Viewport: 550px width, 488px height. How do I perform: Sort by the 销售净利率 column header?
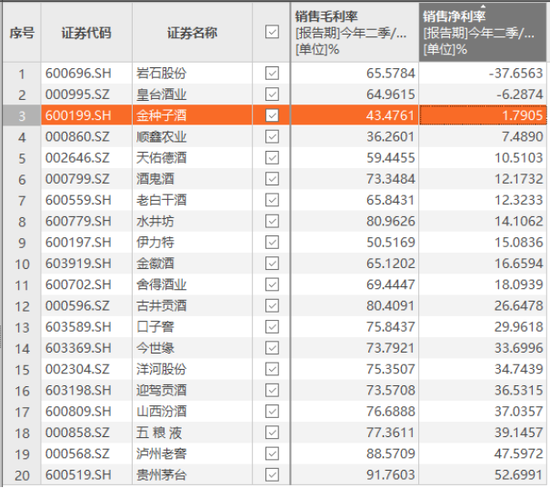(x=482, y=32)
